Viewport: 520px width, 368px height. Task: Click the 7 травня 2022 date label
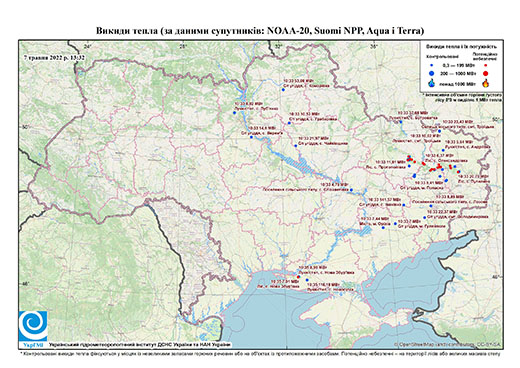click(x=54, y=57)
